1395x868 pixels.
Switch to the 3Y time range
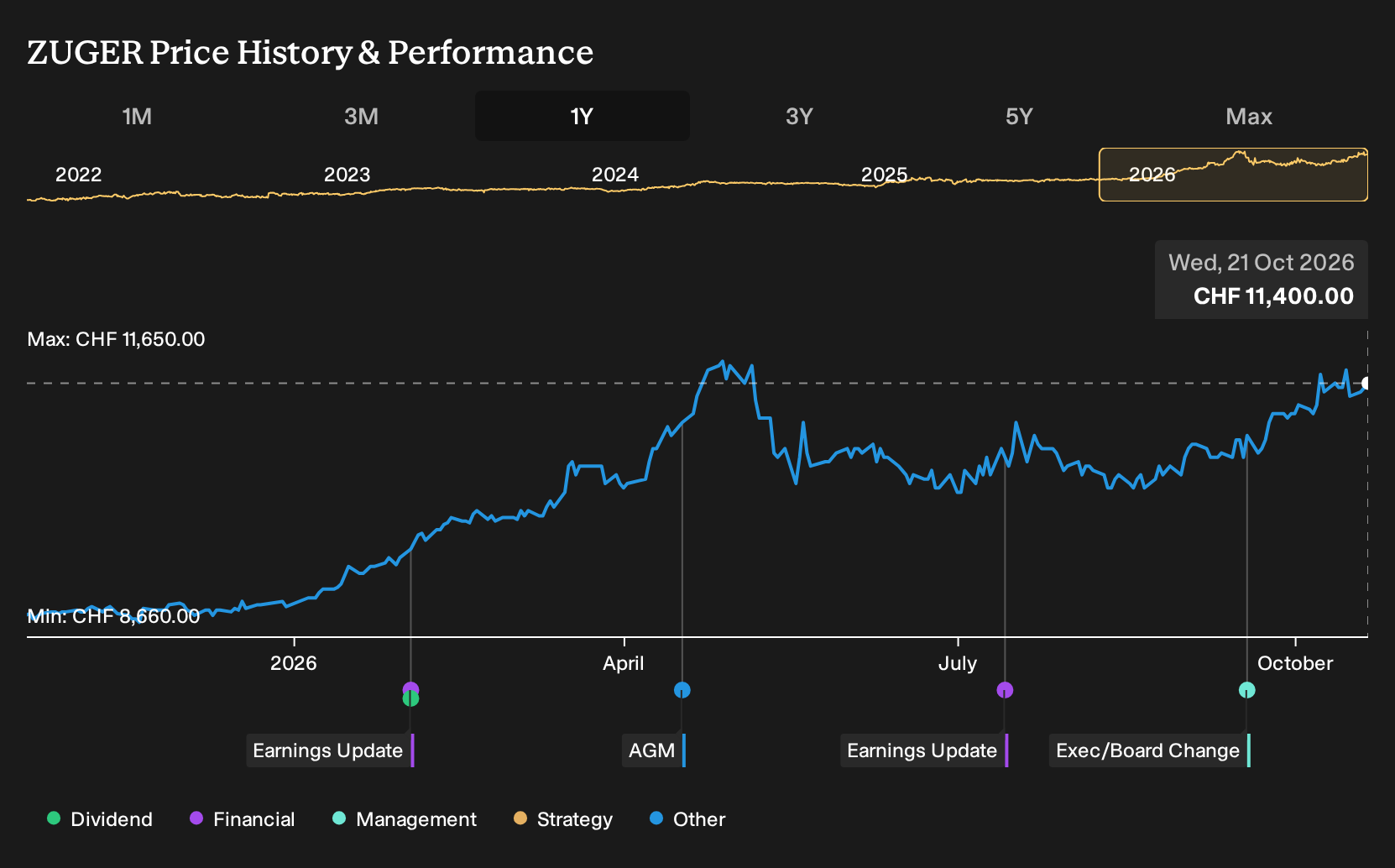(x=799, y=116)
